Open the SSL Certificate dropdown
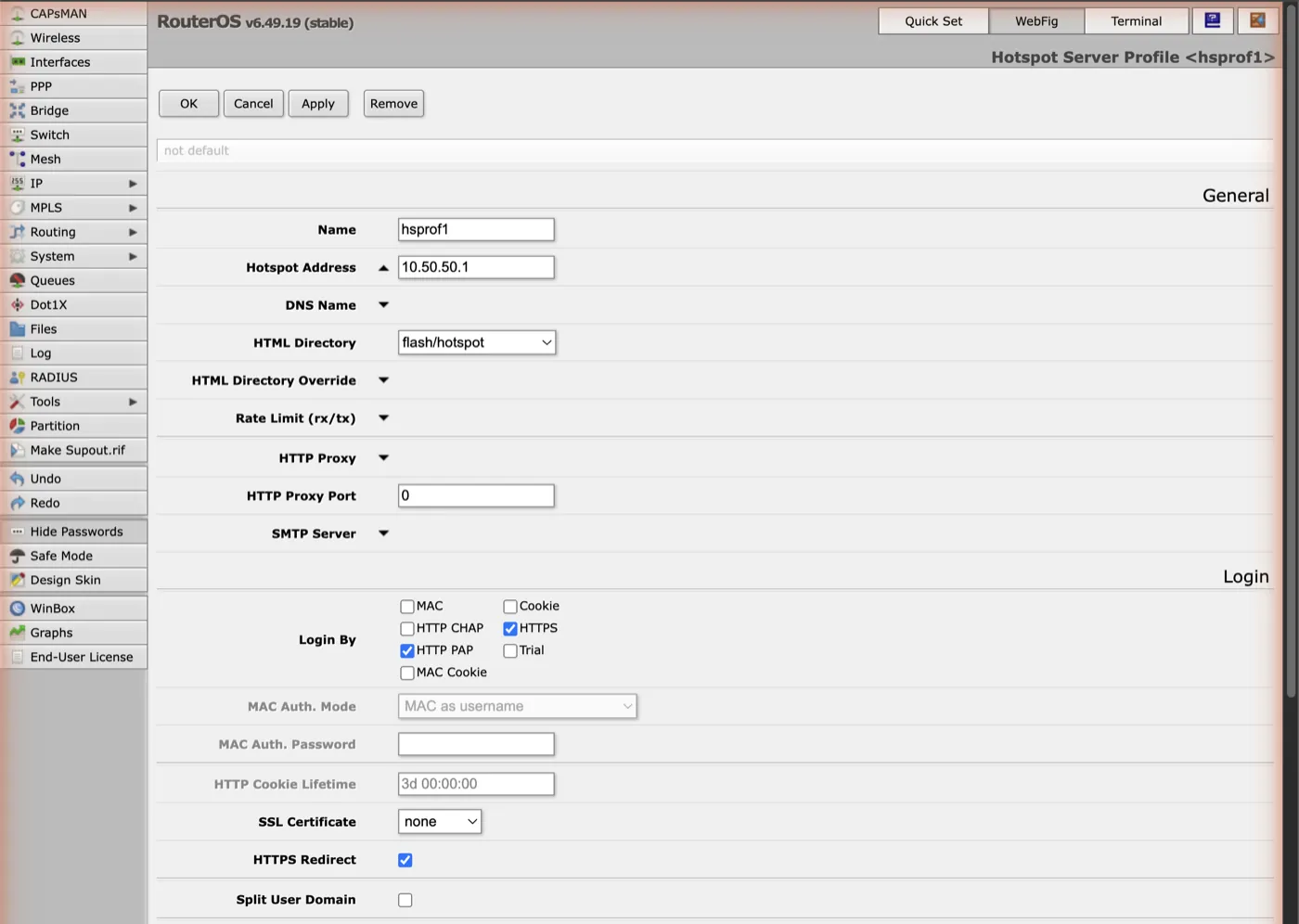This screenshot has width=1299, height=924. pyautogui.click(x=440, y=822)
